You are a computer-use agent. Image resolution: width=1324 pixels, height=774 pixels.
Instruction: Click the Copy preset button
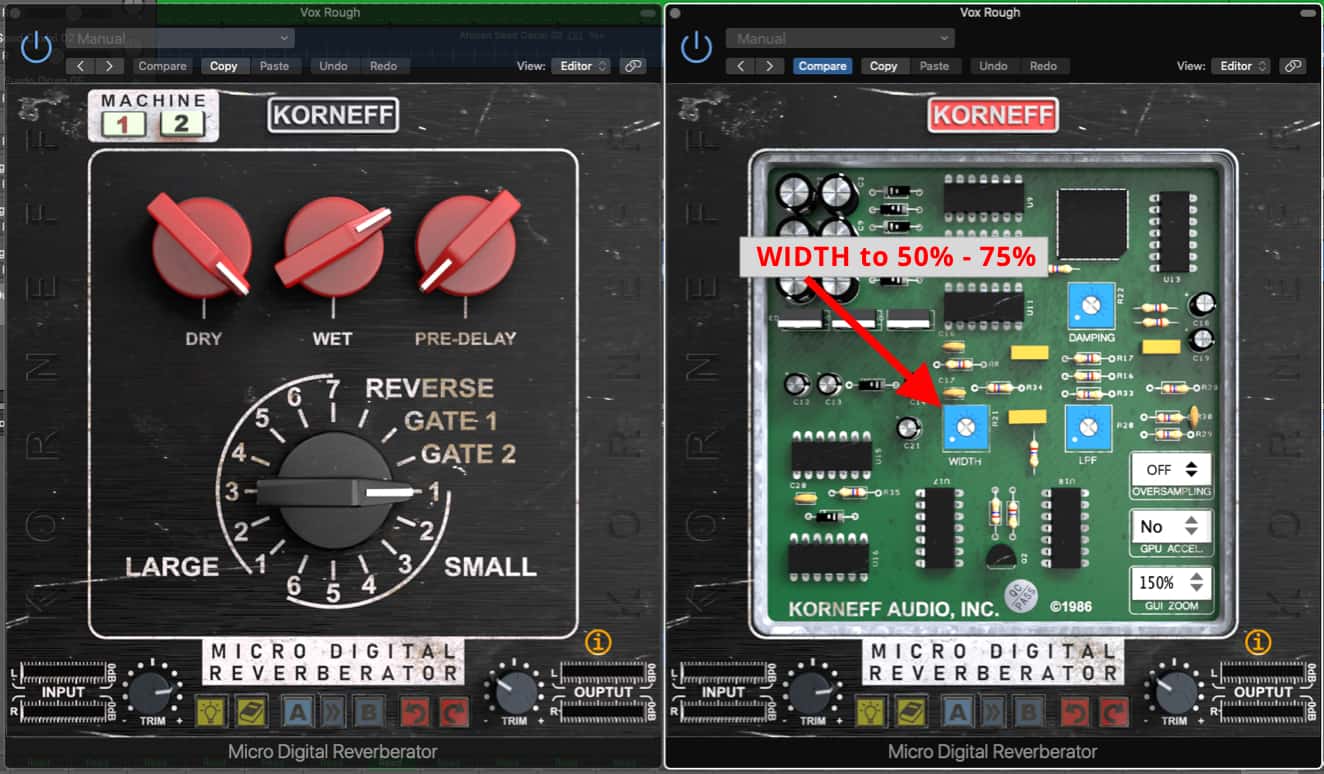click(x=224, y=65)
